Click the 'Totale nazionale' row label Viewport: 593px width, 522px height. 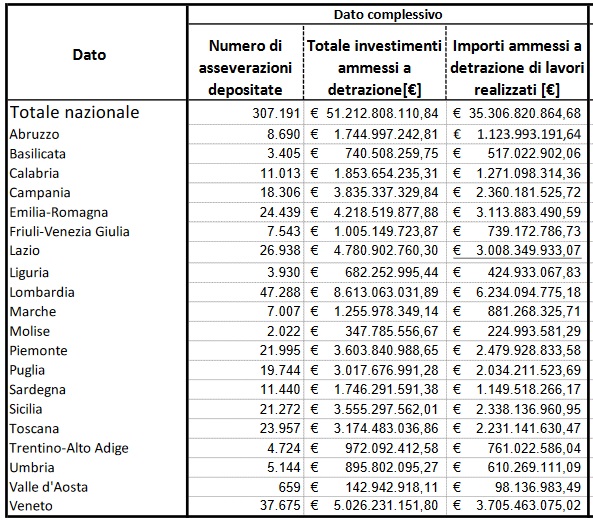pos(75,112)
